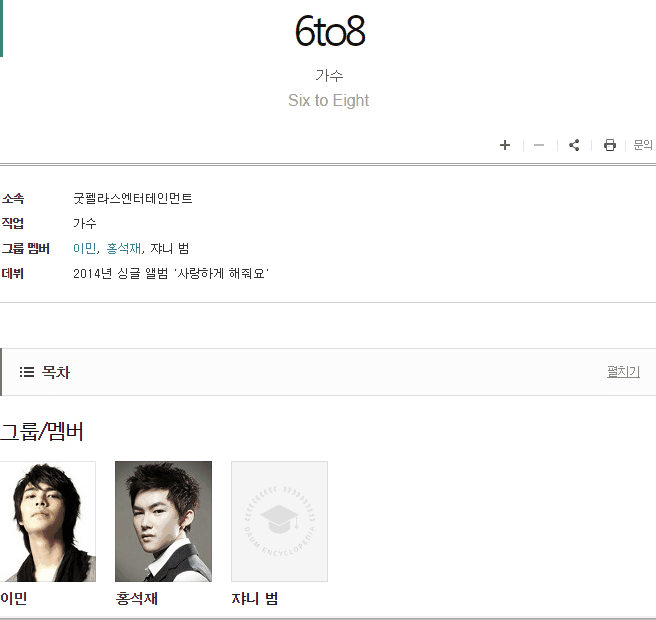This screenshot has height=620, width=656.
Task: Open the 이민 member link
Action: coord(85,248)
